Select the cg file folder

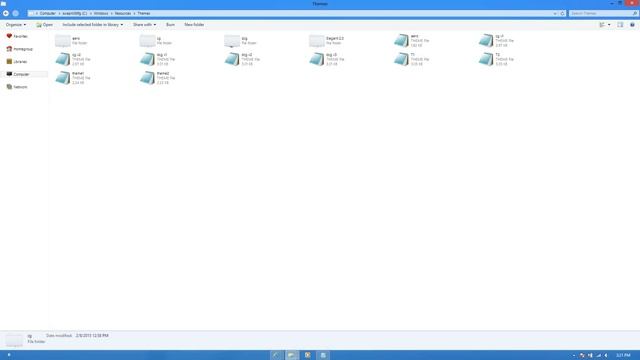(157, 41)
